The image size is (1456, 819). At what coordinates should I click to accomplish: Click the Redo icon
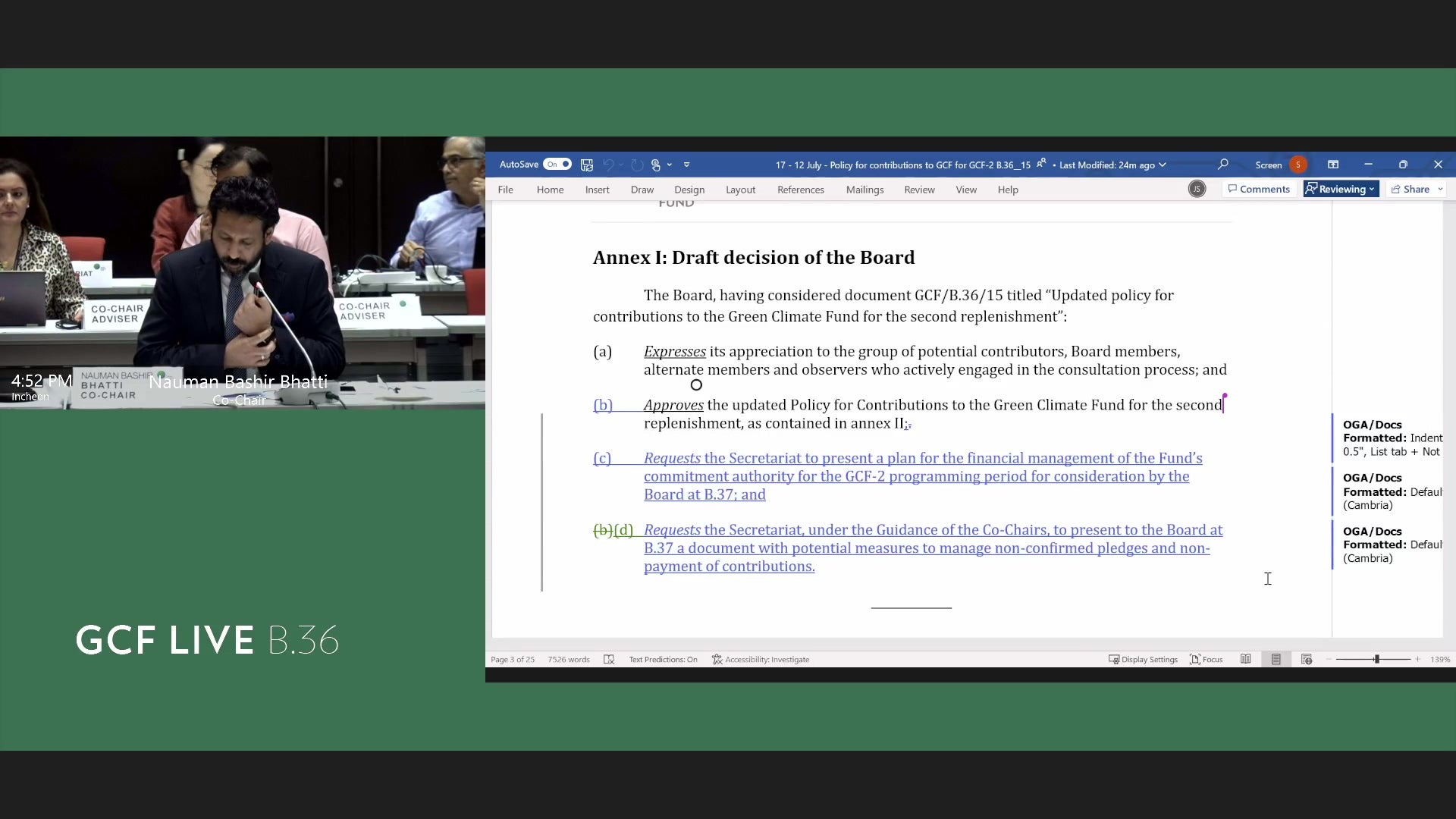click(637, 165)
